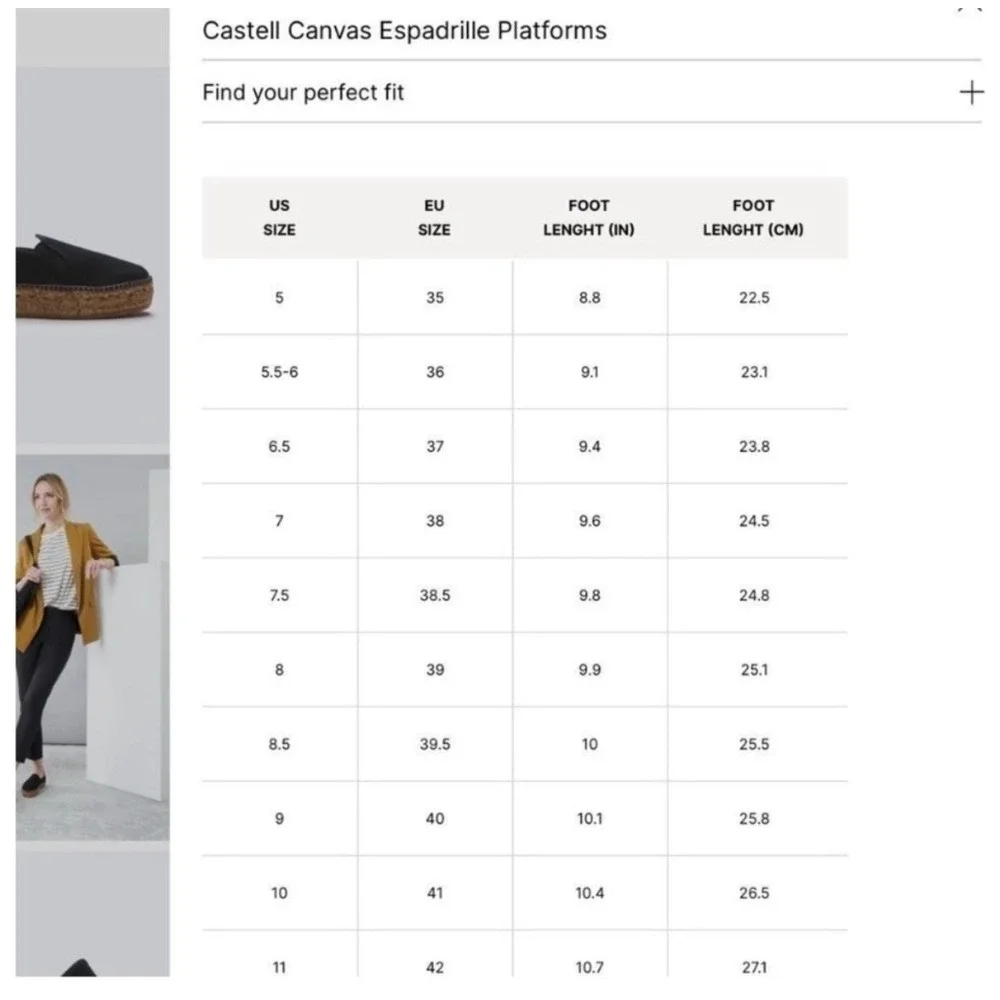The height and width of the screenshot is (1000, 1000).
Task: Select EU size 37 cell
Action: pyautogui.click(x=435, y=446)
